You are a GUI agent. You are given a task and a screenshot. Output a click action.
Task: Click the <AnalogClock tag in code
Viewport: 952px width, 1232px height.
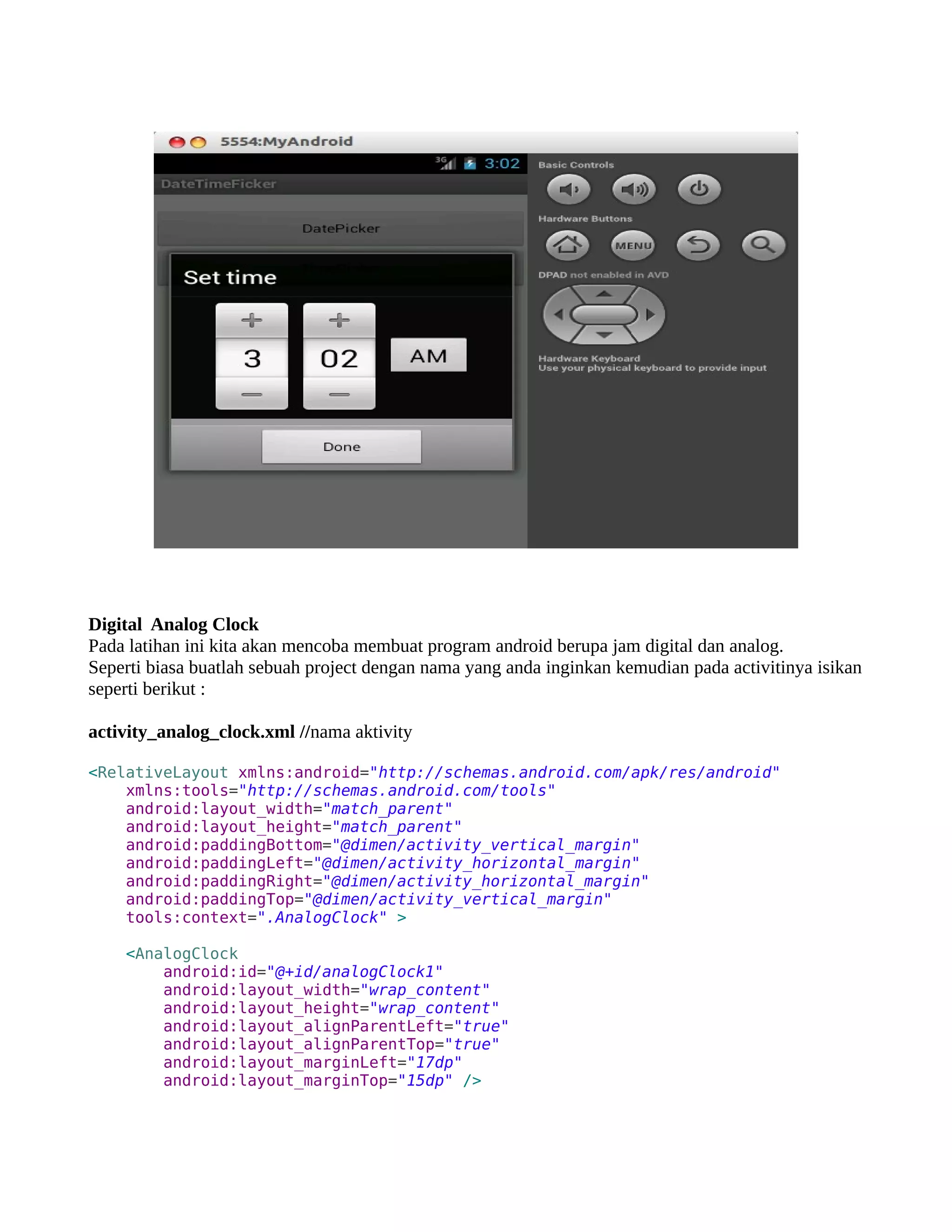182,954
